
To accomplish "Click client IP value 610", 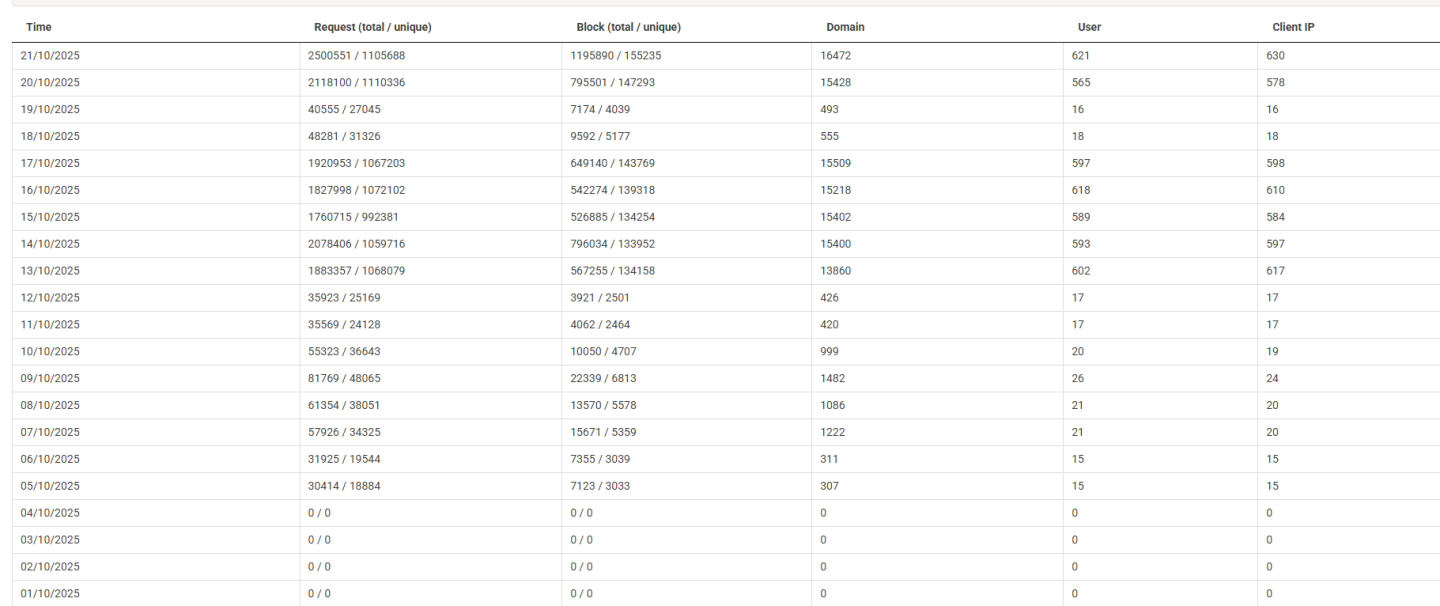I will point(1275,190).
